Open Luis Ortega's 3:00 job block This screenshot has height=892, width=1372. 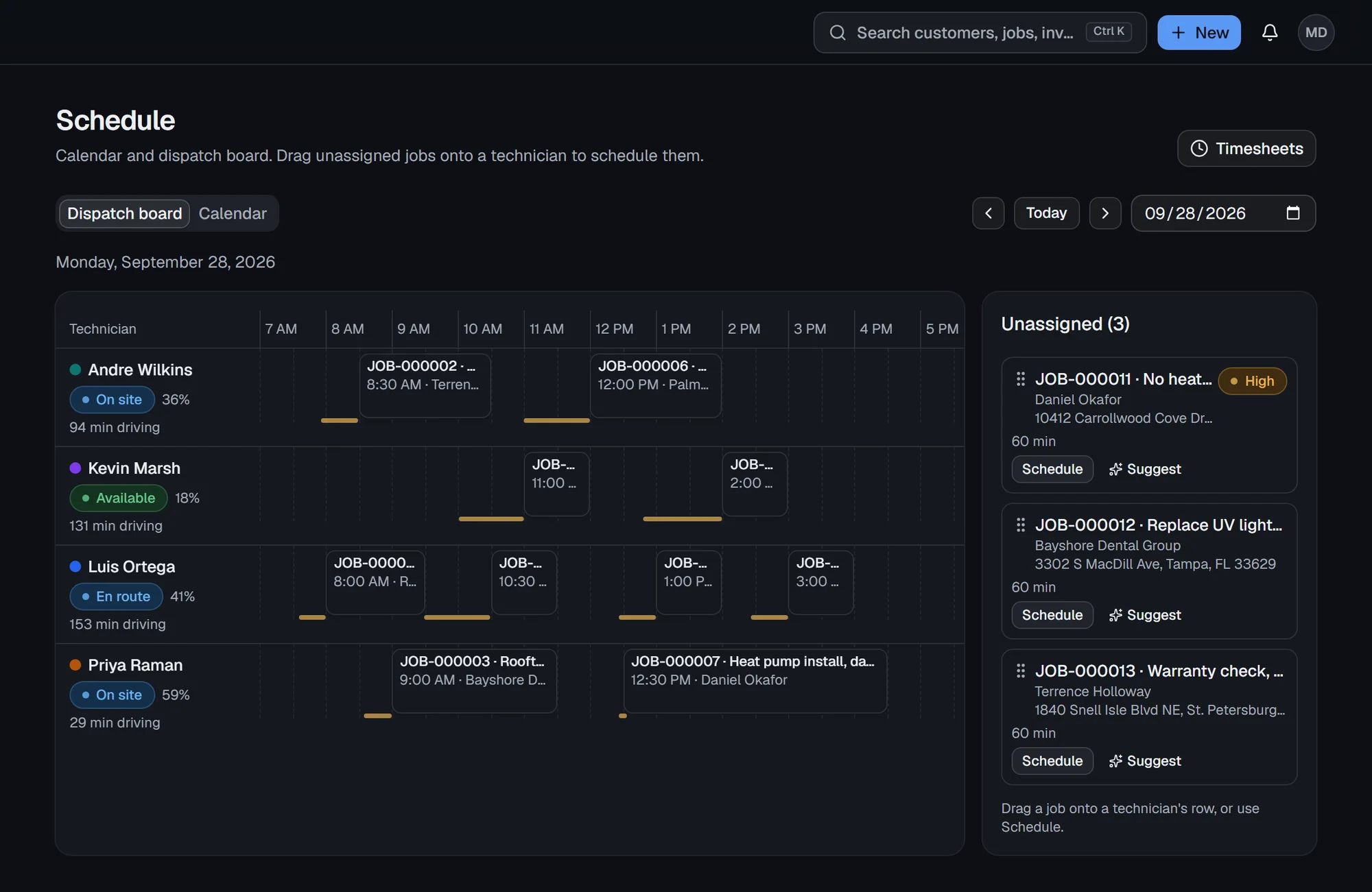pos(820,582)
